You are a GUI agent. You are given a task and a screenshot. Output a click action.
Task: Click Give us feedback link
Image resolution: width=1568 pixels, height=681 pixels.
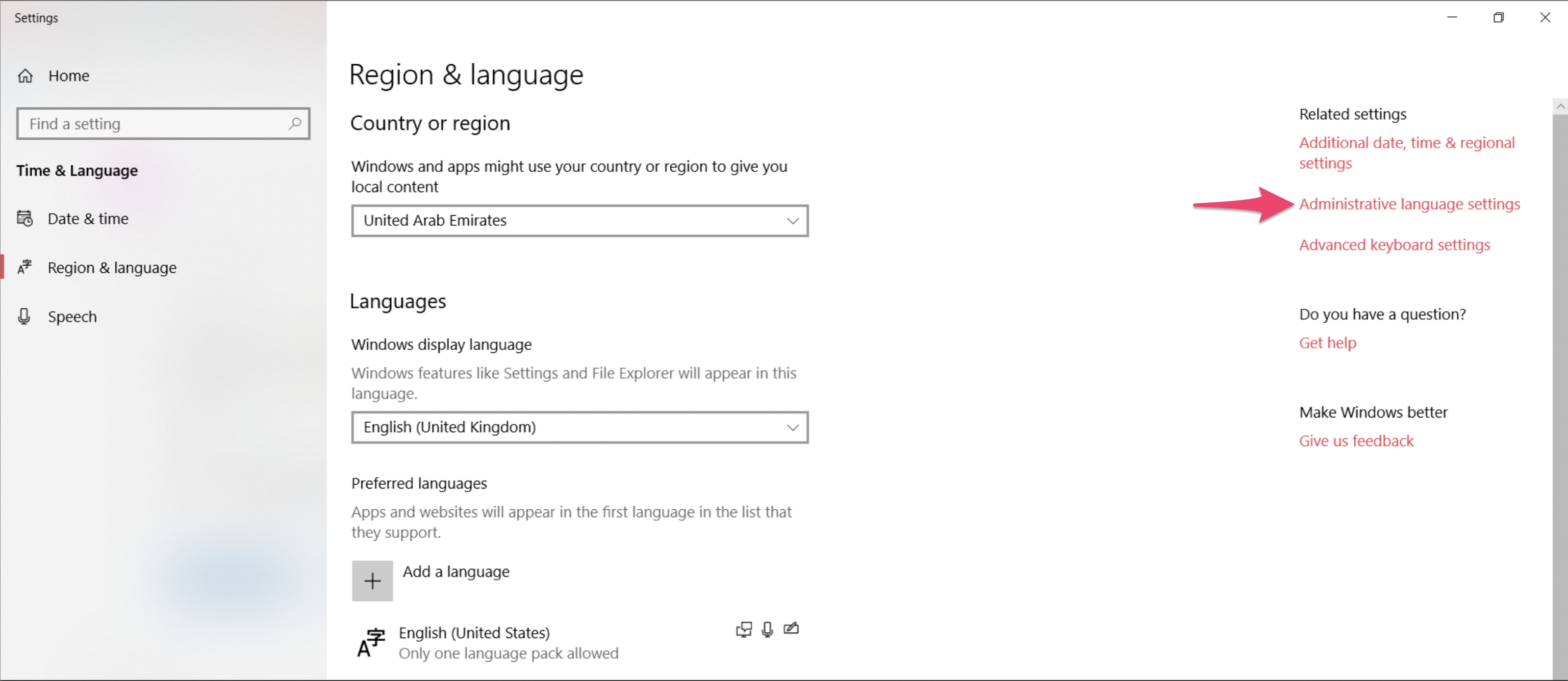pyautogui.click(x=1356, y=441)
